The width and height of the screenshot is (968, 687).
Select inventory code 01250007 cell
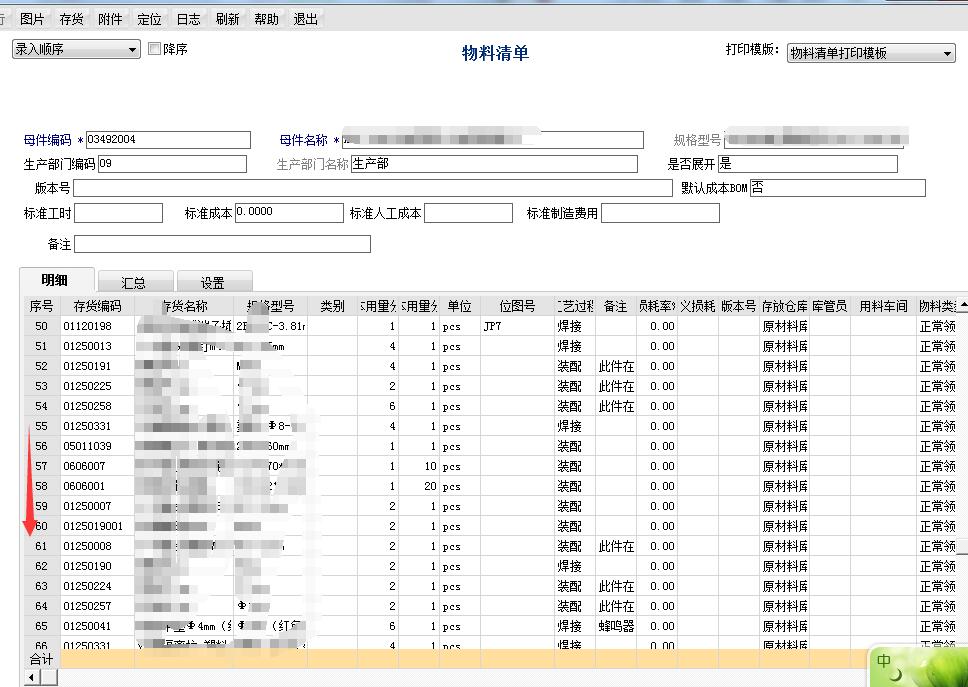[x=97, y=506]
